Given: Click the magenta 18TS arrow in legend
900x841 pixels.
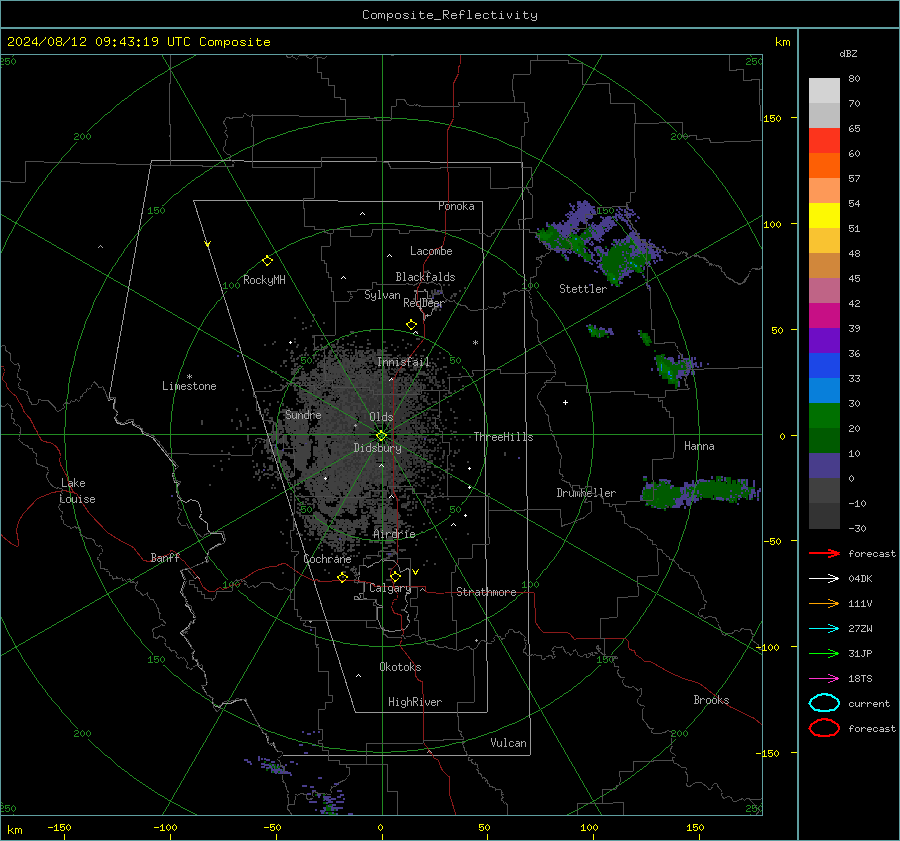Looking at the screenshot, I should coord(824,679).
